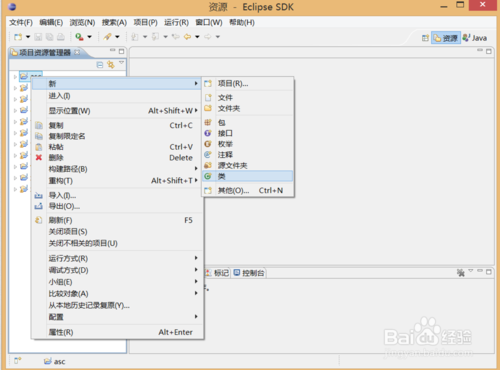Open the Forward history dropdown arrow
This screenshot has height=370, width=500.
click(x=218, y=37)
